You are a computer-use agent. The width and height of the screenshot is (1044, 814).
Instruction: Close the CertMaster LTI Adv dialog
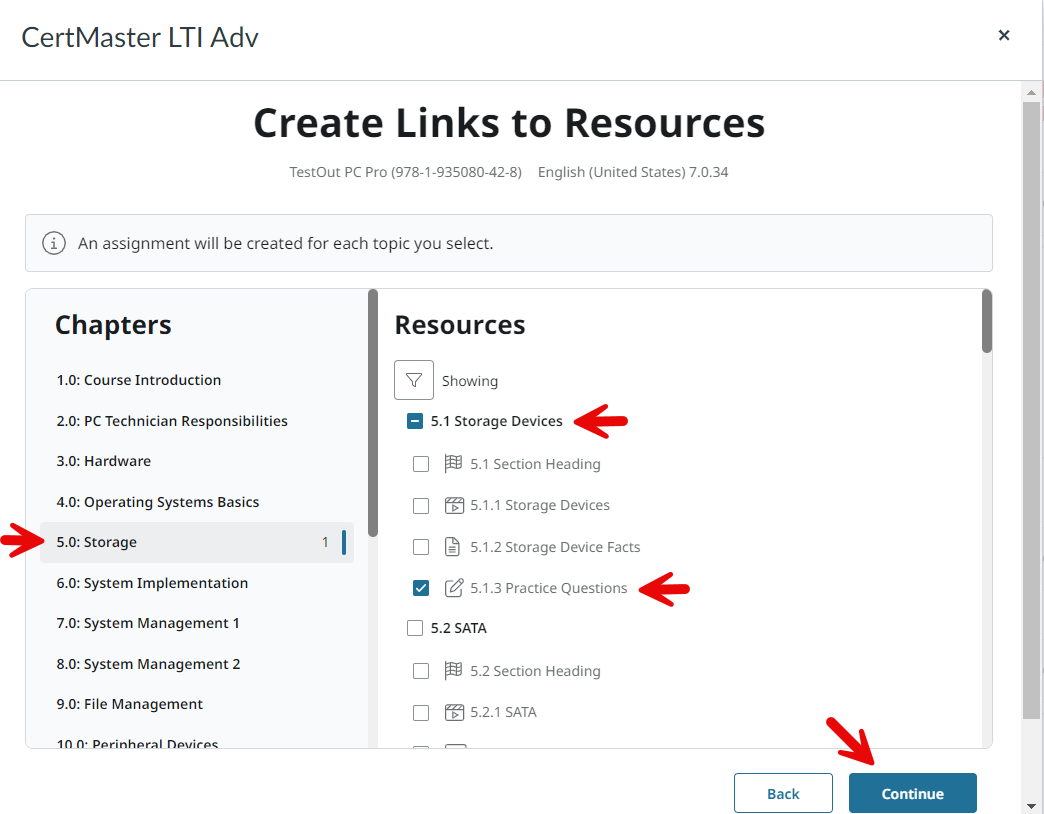coord(1004,35)
